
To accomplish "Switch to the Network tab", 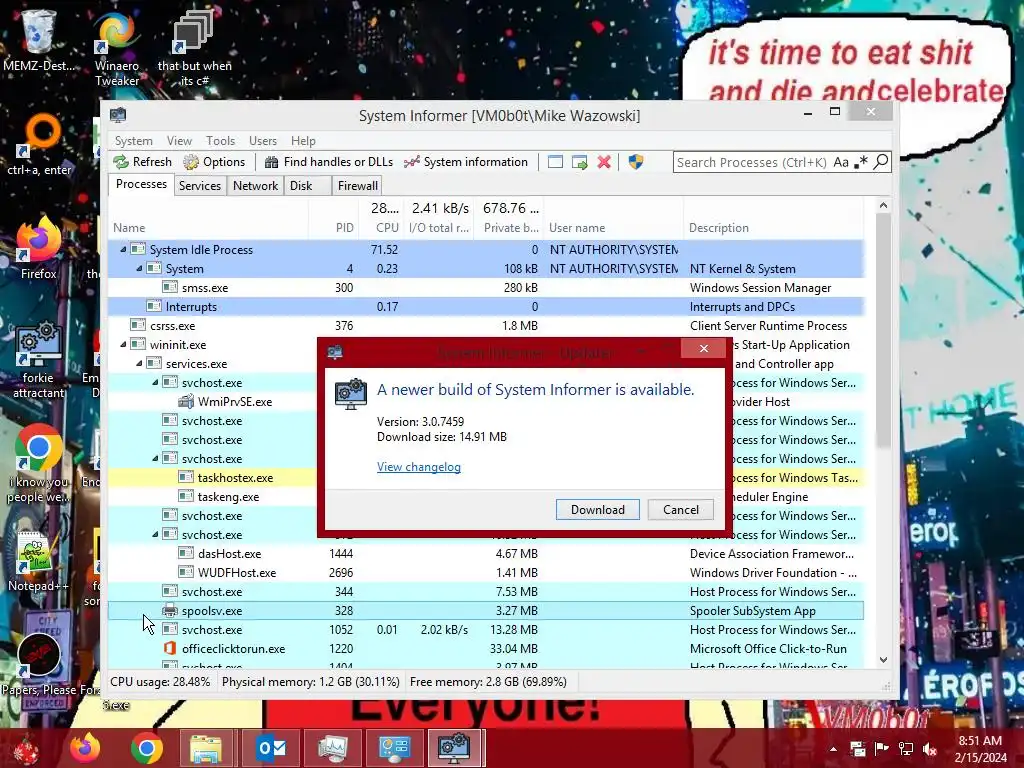I will click(255, 185).
